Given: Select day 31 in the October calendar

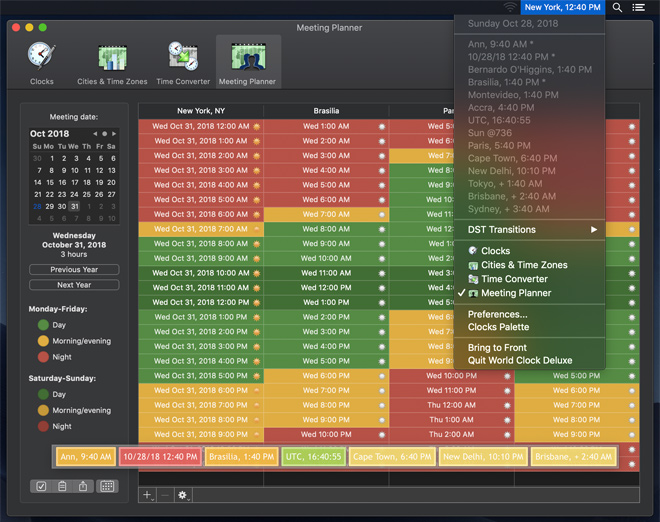Looking at the screenshot, I should (74, 206).
